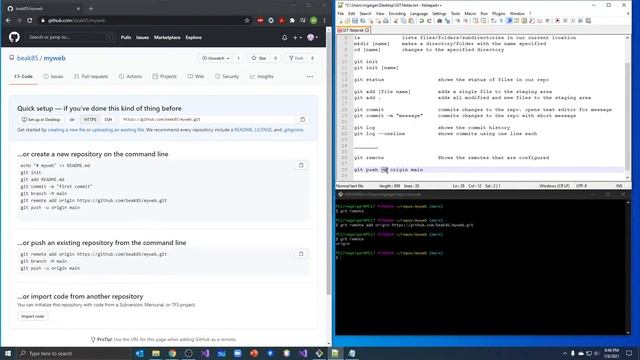
Task: Open the plus create-new dropdown on GitHub
Action: [297, 38]
